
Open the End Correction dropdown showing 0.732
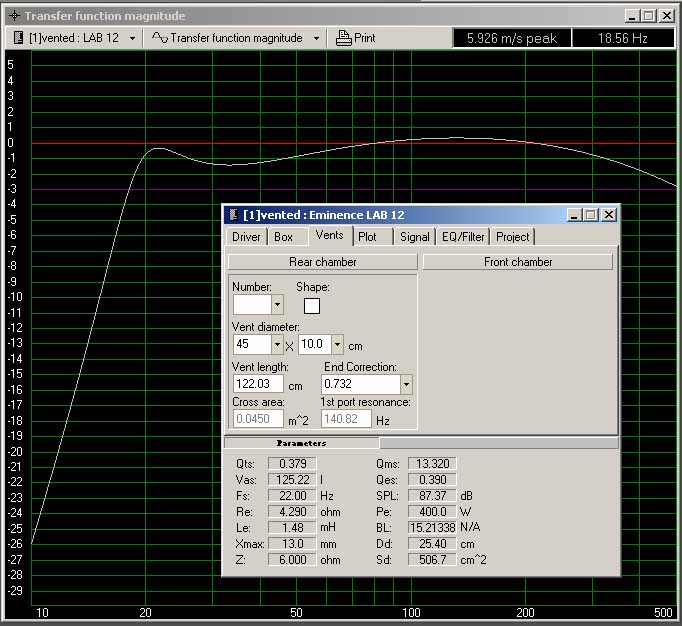(406, 384)
